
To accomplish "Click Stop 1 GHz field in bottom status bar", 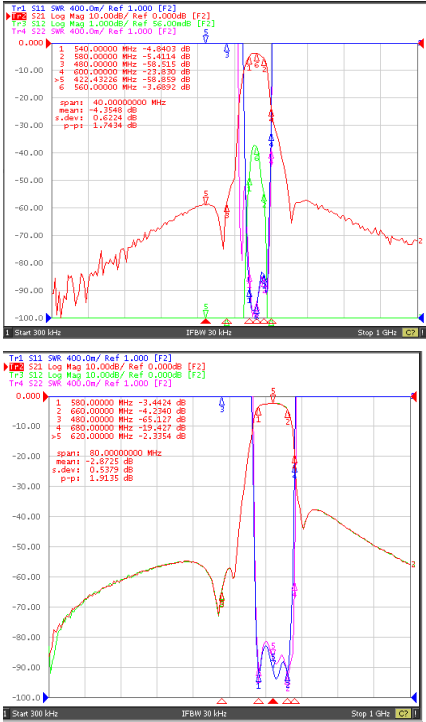I will pos(372,713).
